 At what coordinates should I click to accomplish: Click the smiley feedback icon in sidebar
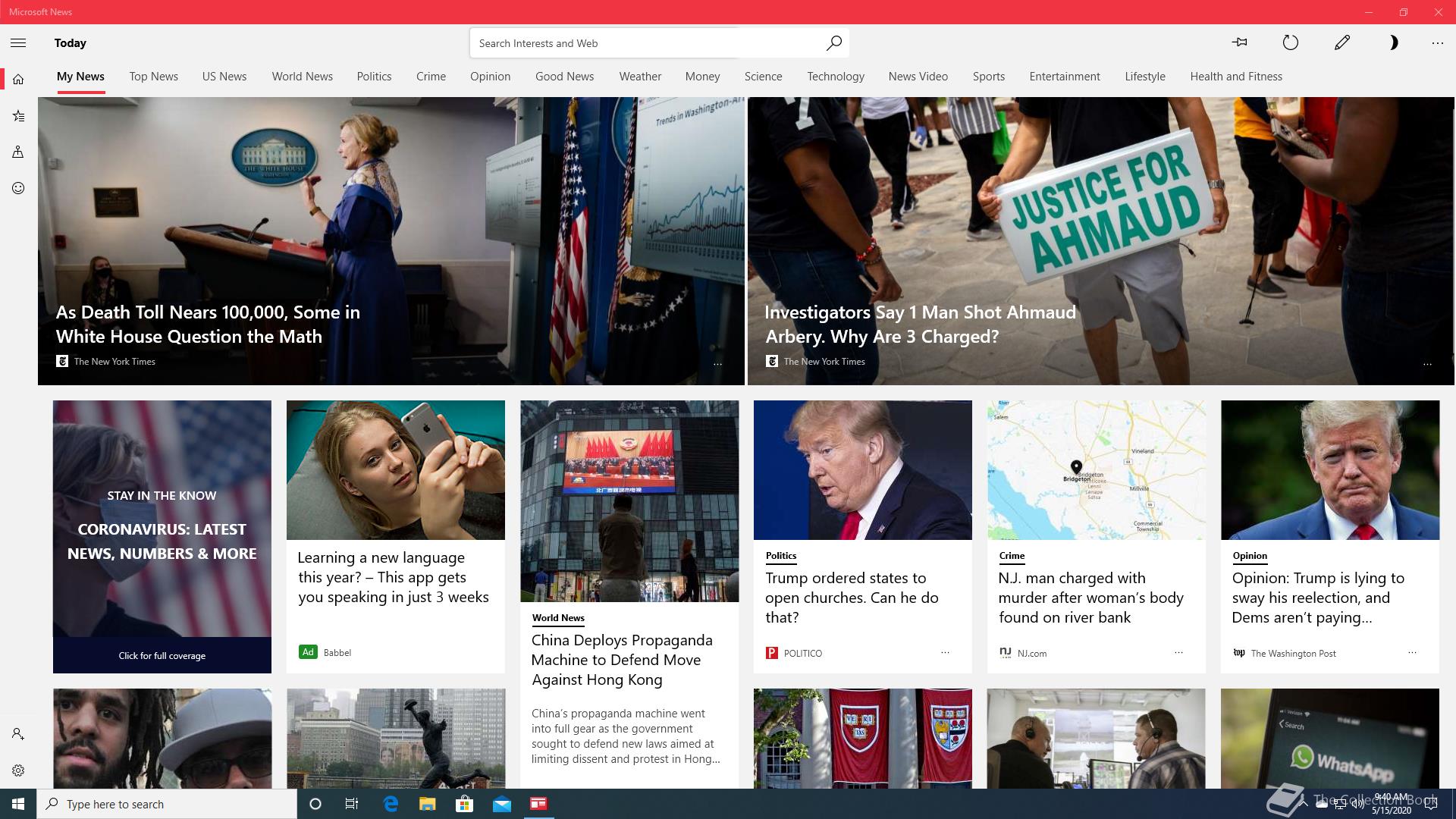click(x=18, y=188)
